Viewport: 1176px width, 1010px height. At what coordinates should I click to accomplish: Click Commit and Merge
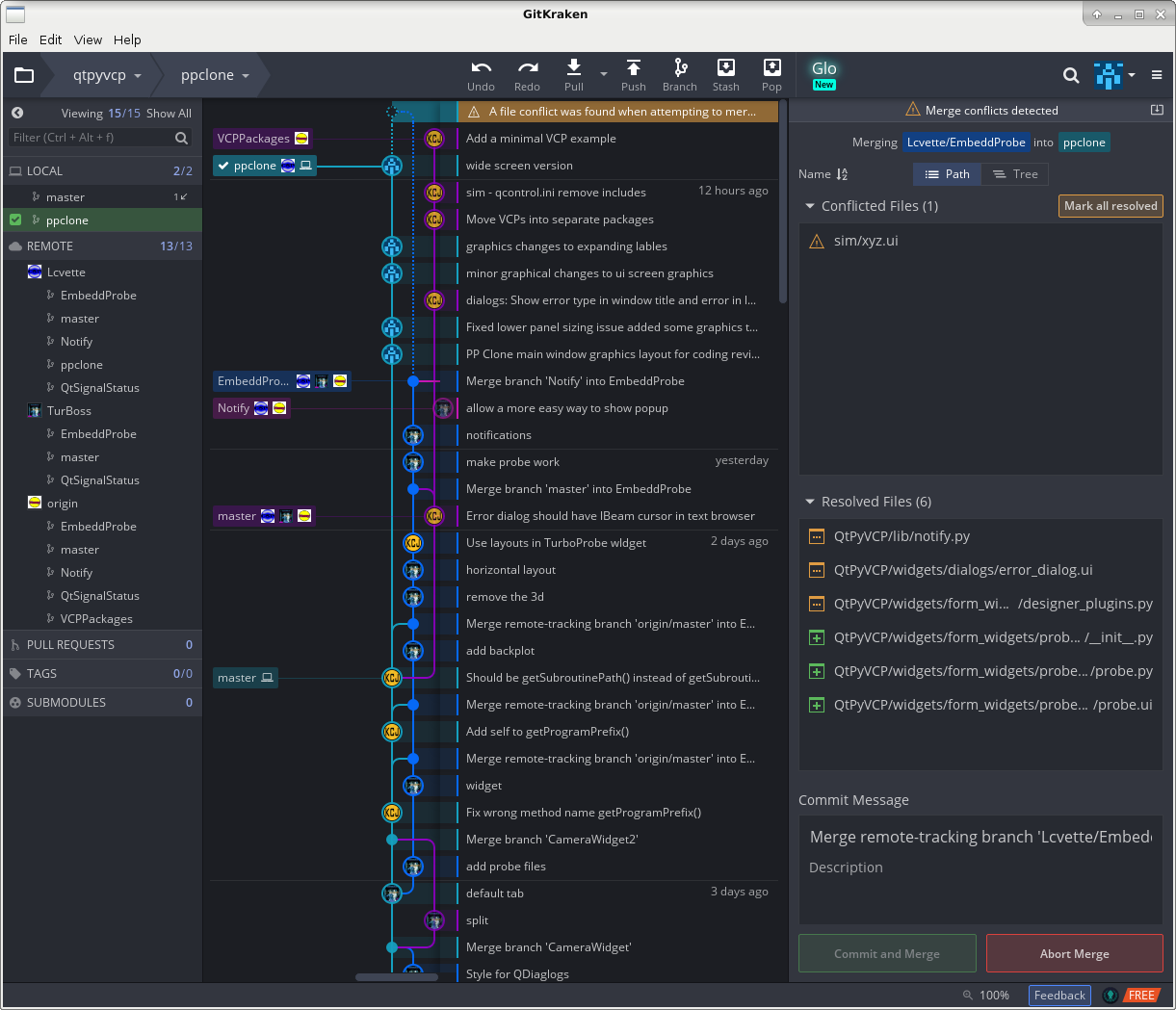click(887, 953)
